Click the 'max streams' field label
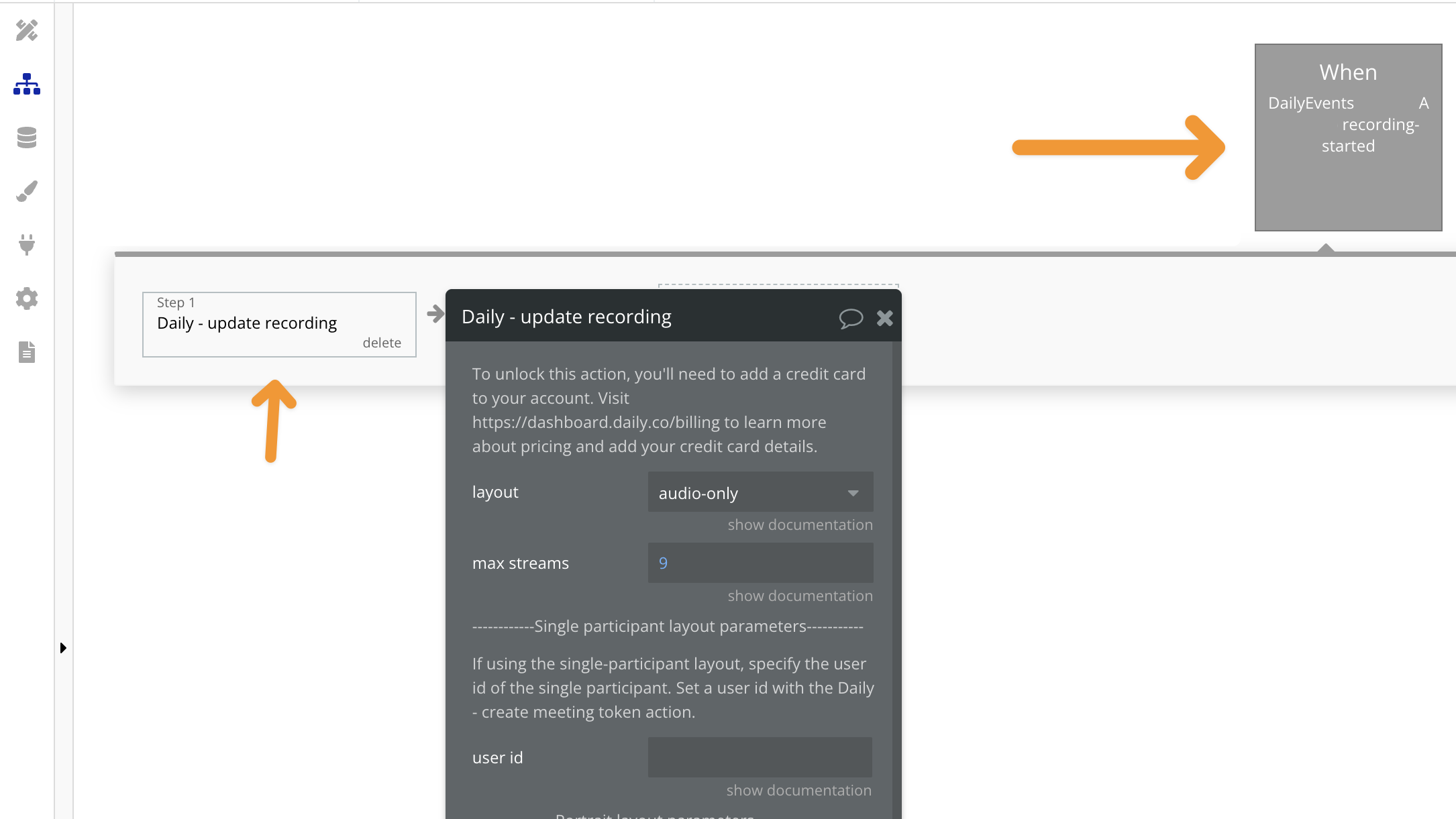 pos(520,563)
